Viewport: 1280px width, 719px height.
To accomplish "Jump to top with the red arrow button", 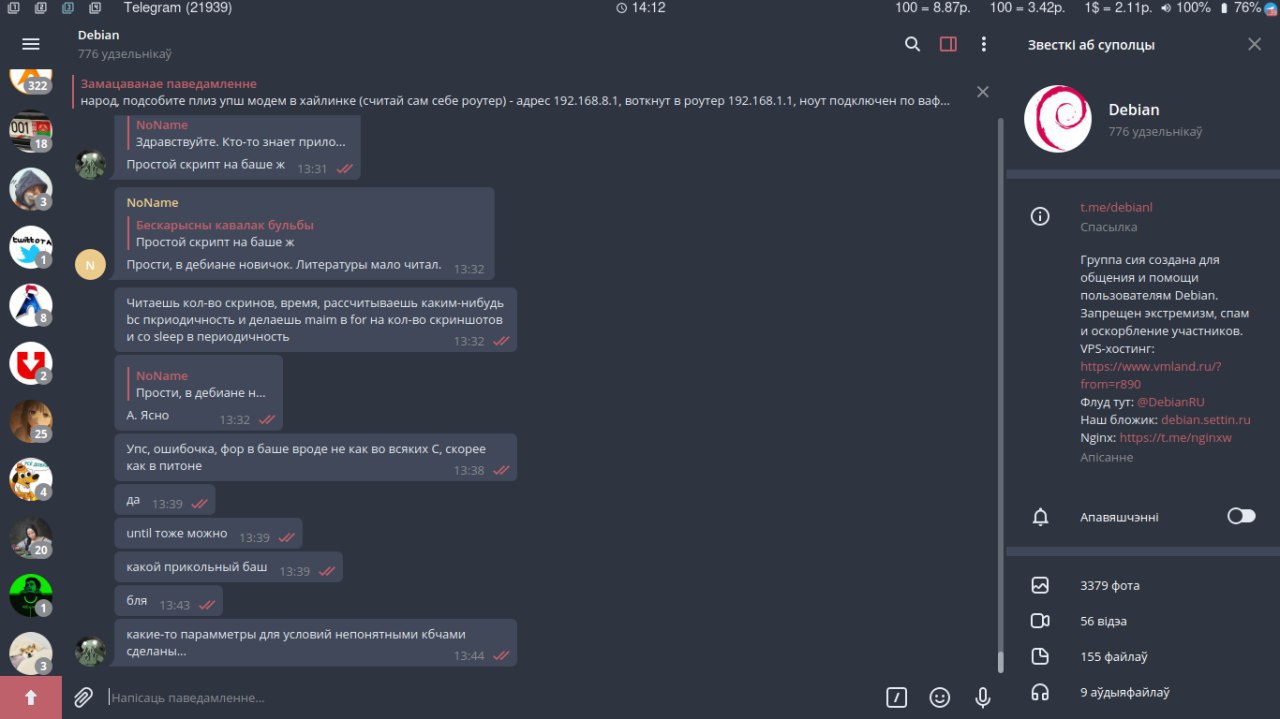I will point(31,697).
